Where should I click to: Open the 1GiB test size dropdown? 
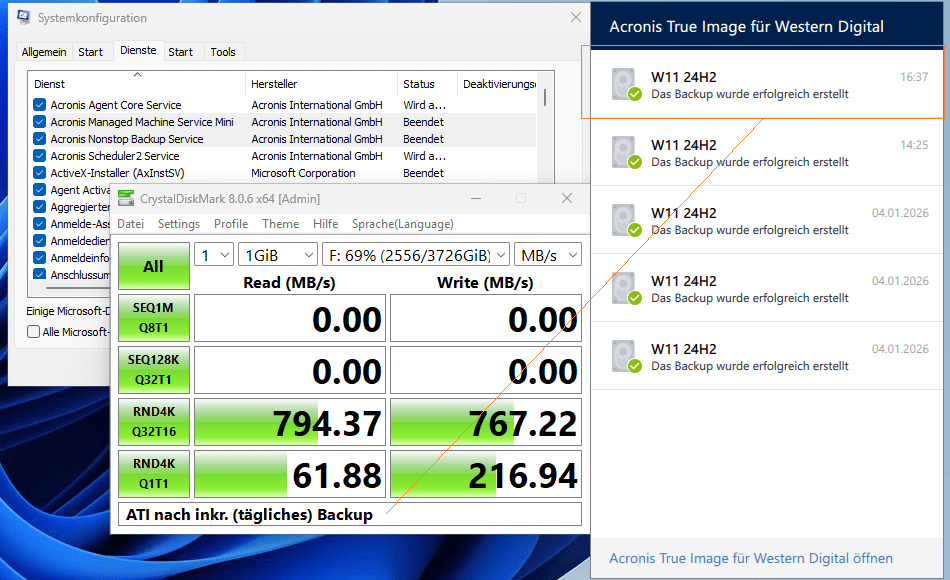[278, 255]
